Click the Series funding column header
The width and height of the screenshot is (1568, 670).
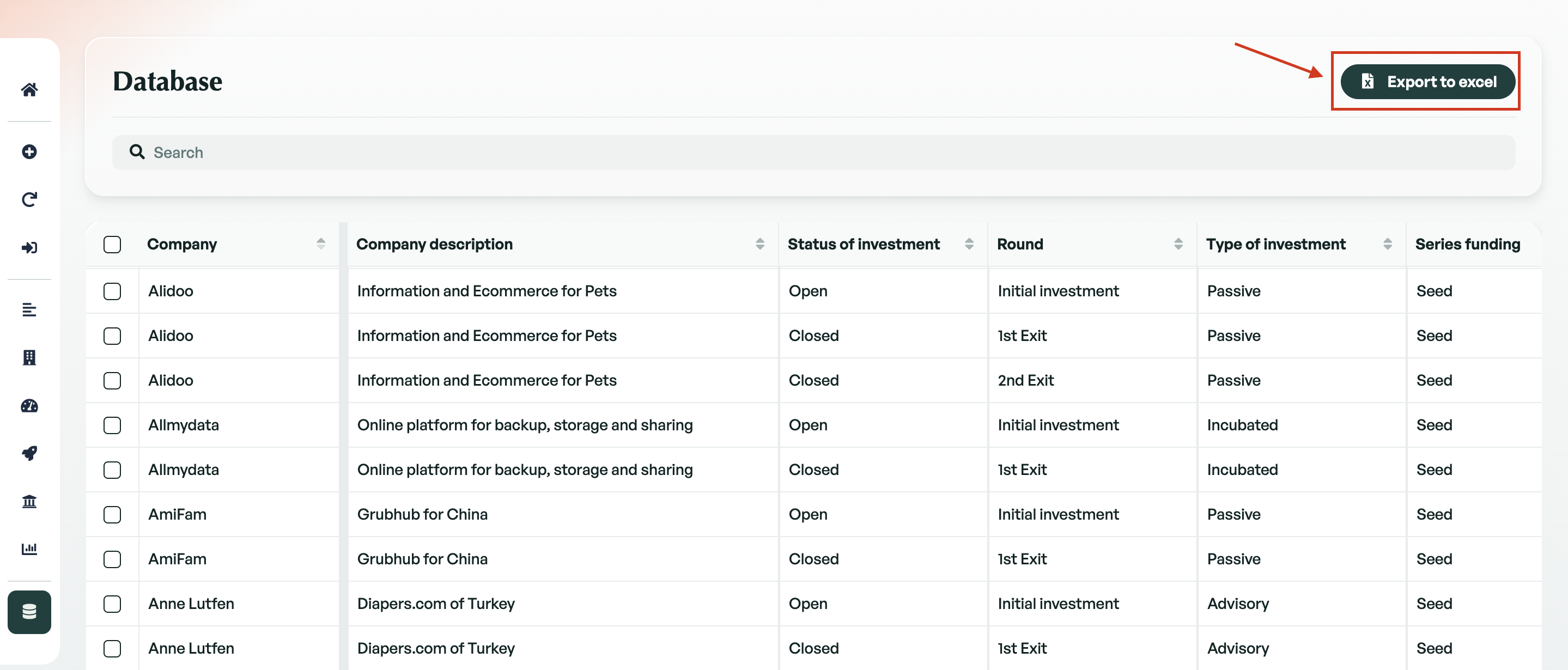1468,244
